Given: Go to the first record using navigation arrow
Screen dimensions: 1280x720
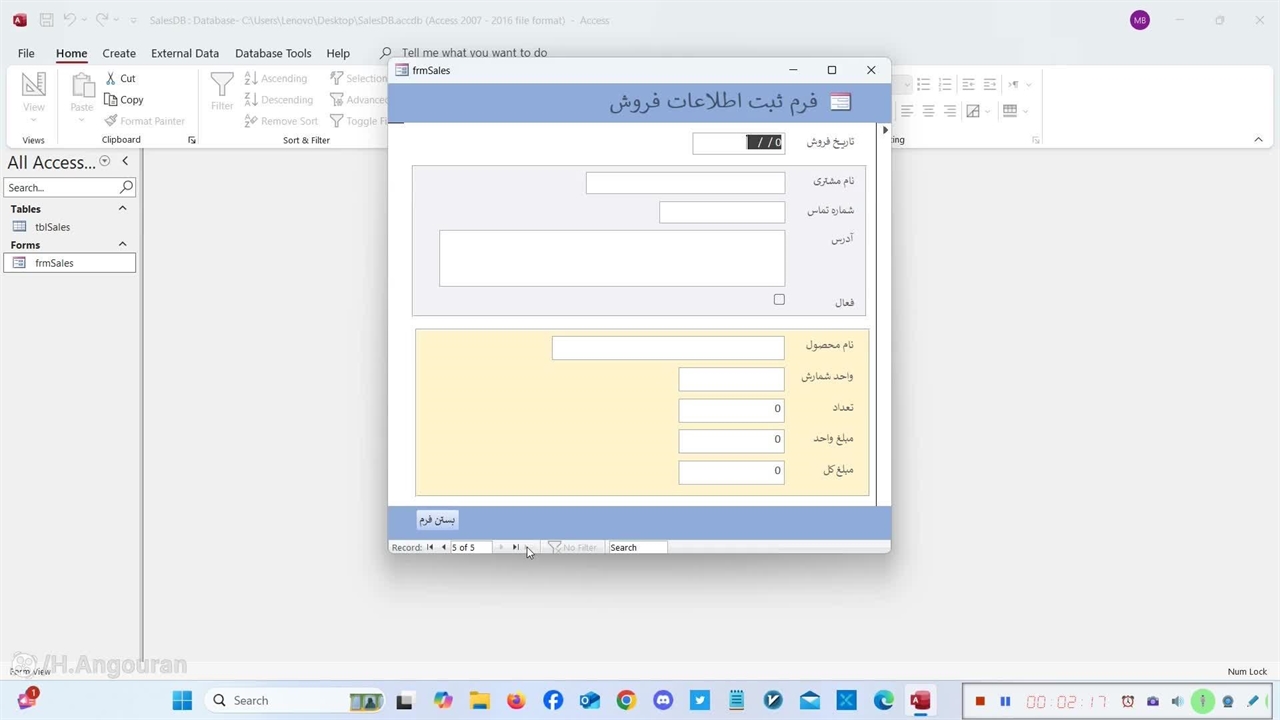Looking at the screenshot, I should point(430,547).
